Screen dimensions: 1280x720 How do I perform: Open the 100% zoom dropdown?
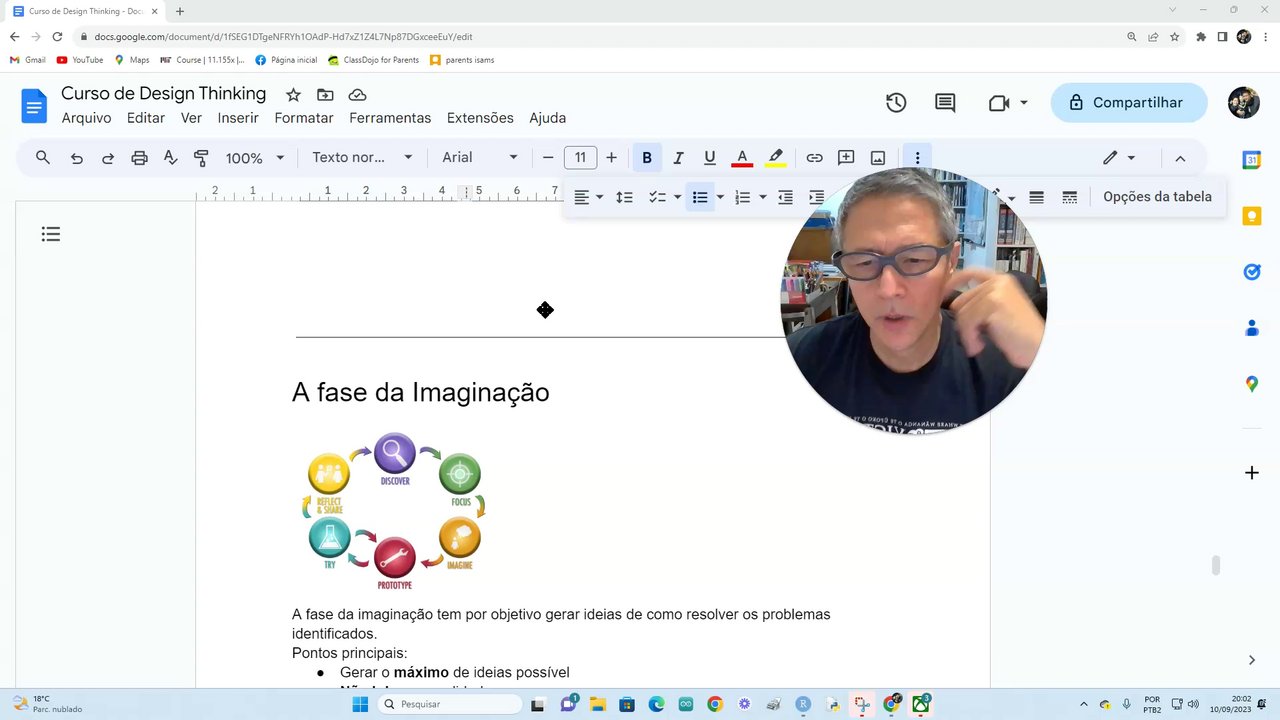(x=255, y=158)
